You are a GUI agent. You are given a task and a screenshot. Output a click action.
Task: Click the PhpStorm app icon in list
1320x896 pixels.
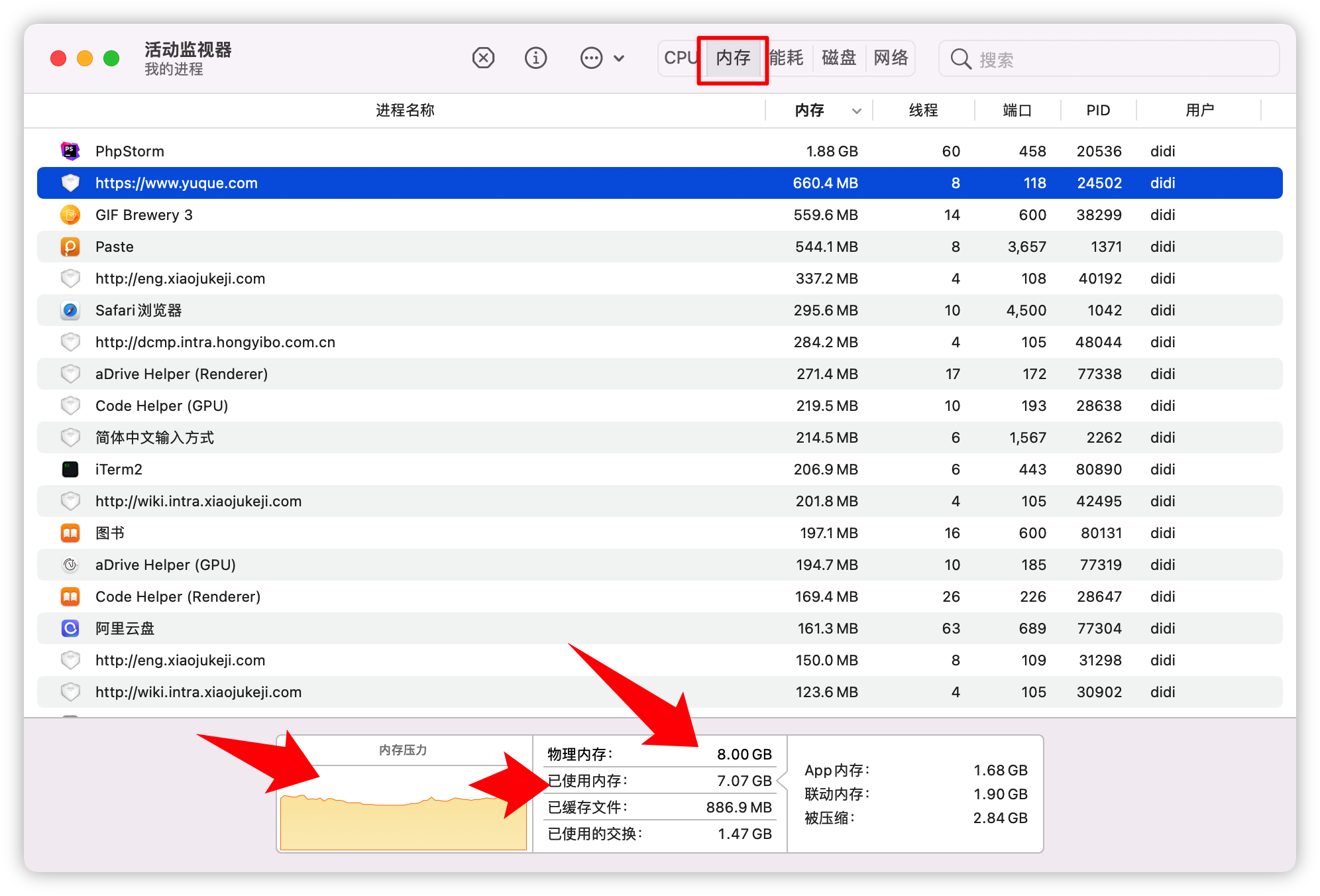(x=70, y=151)
